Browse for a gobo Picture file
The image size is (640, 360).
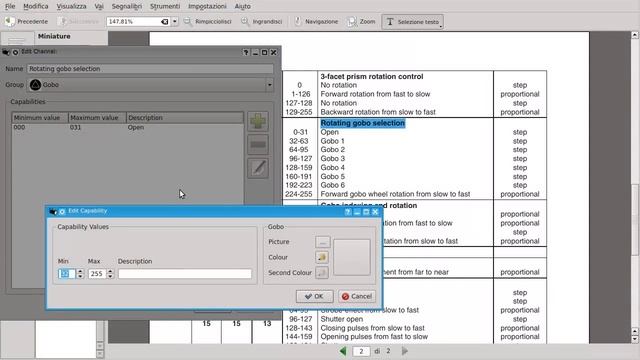tap(322, 242)
